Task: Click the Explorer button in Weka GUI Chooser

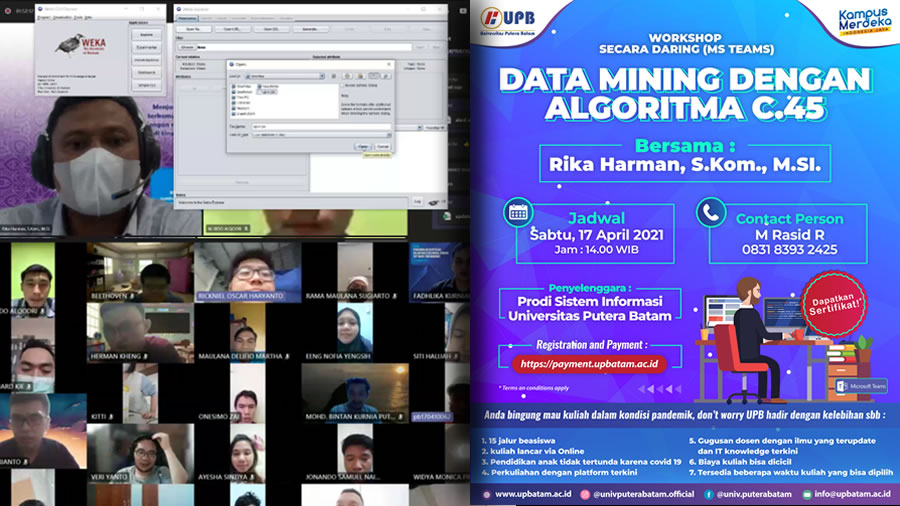Action: tap(146, 33)
